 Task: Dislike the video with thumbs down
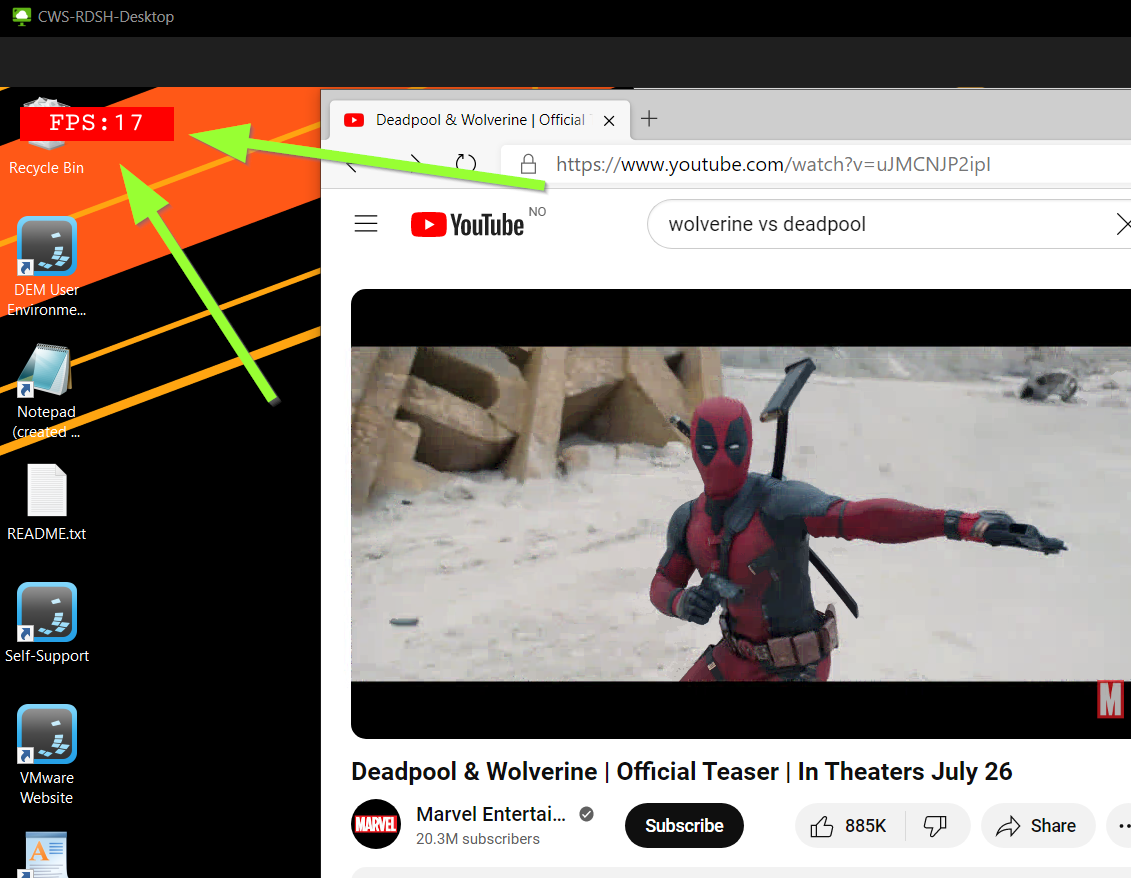point(936,826)
